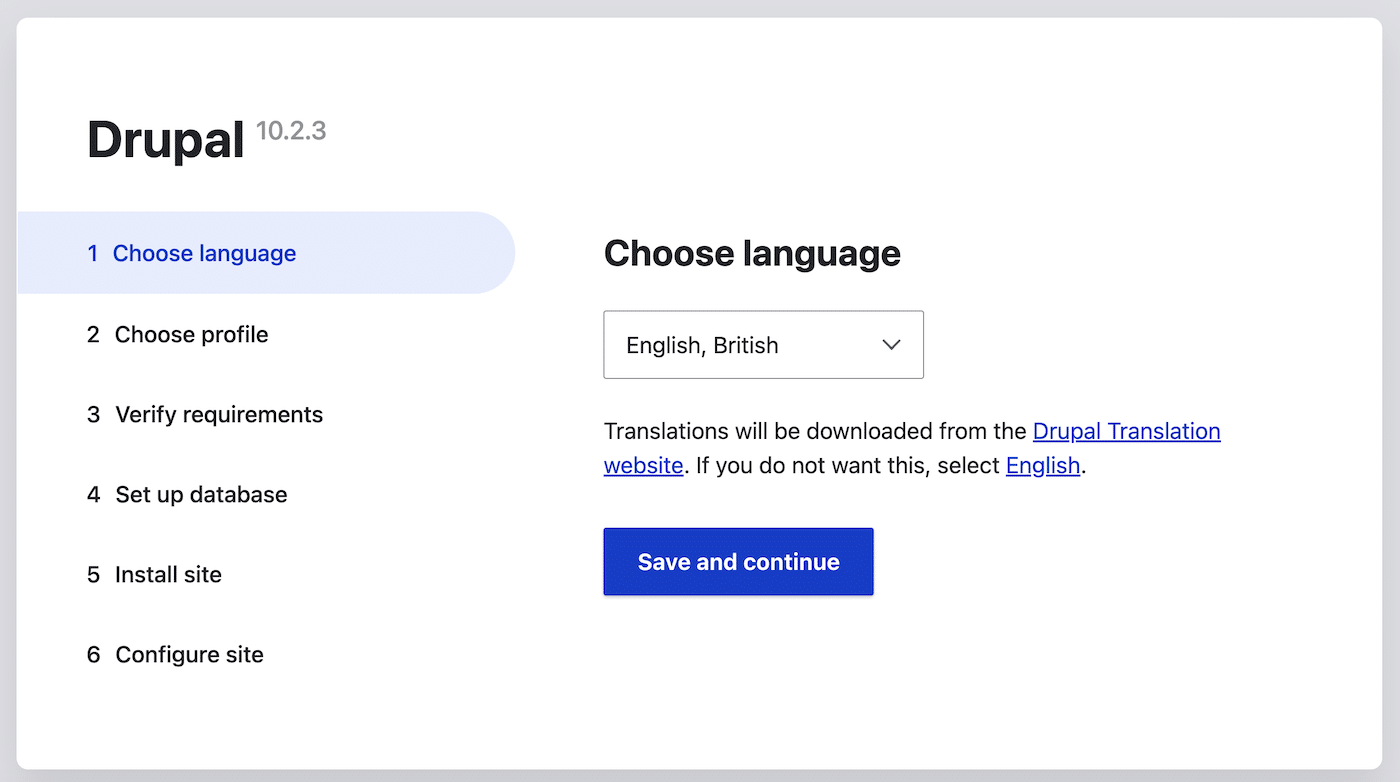The height and width of the screenshot is (782, 1400).
Task: Click the Configure site step
Action: pyautogui.click(x=189, y=654)
